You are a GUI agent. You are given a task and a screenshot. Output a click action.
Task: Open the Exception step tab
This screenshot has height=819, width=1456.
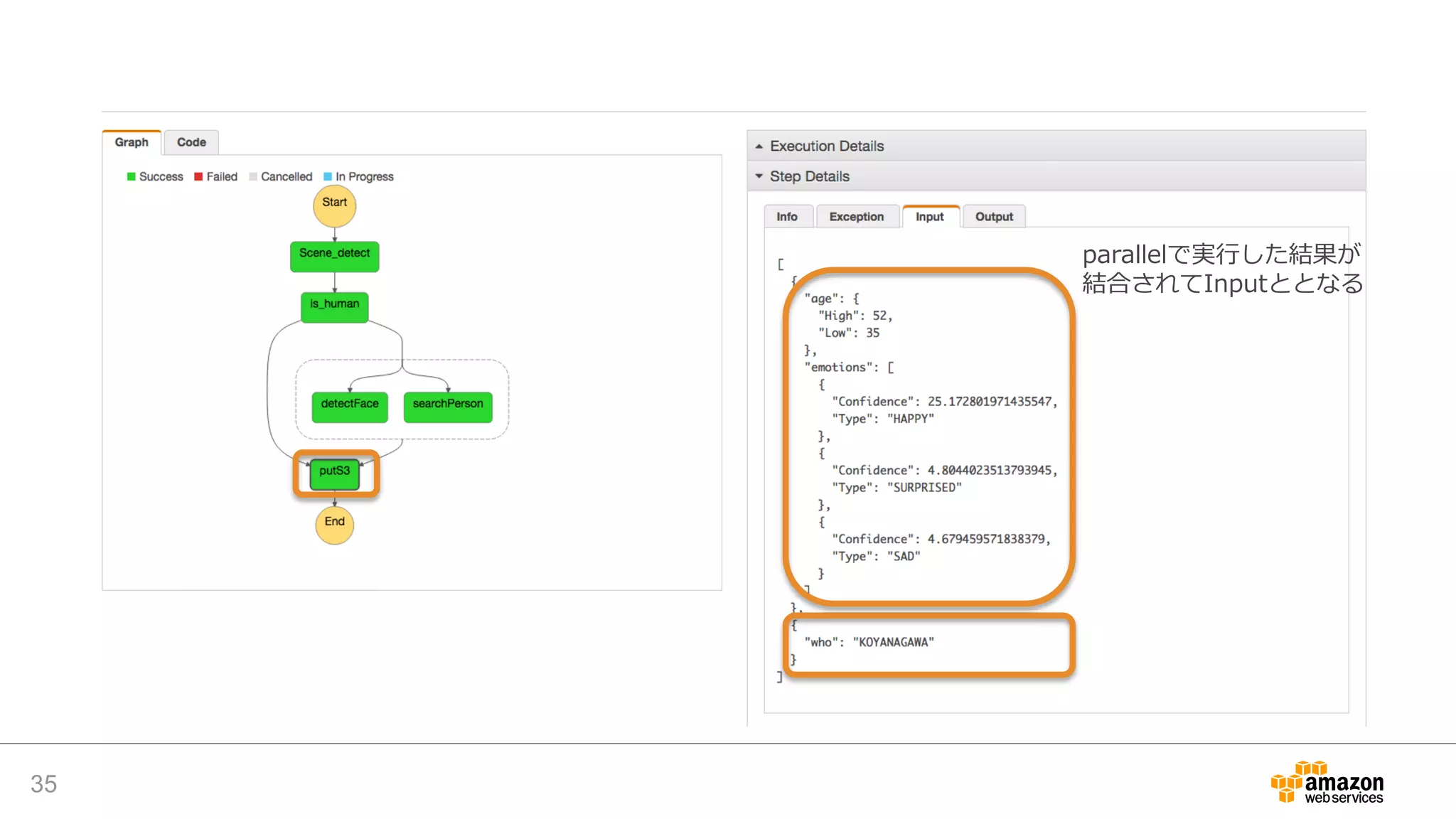click(x=856, y=217)
